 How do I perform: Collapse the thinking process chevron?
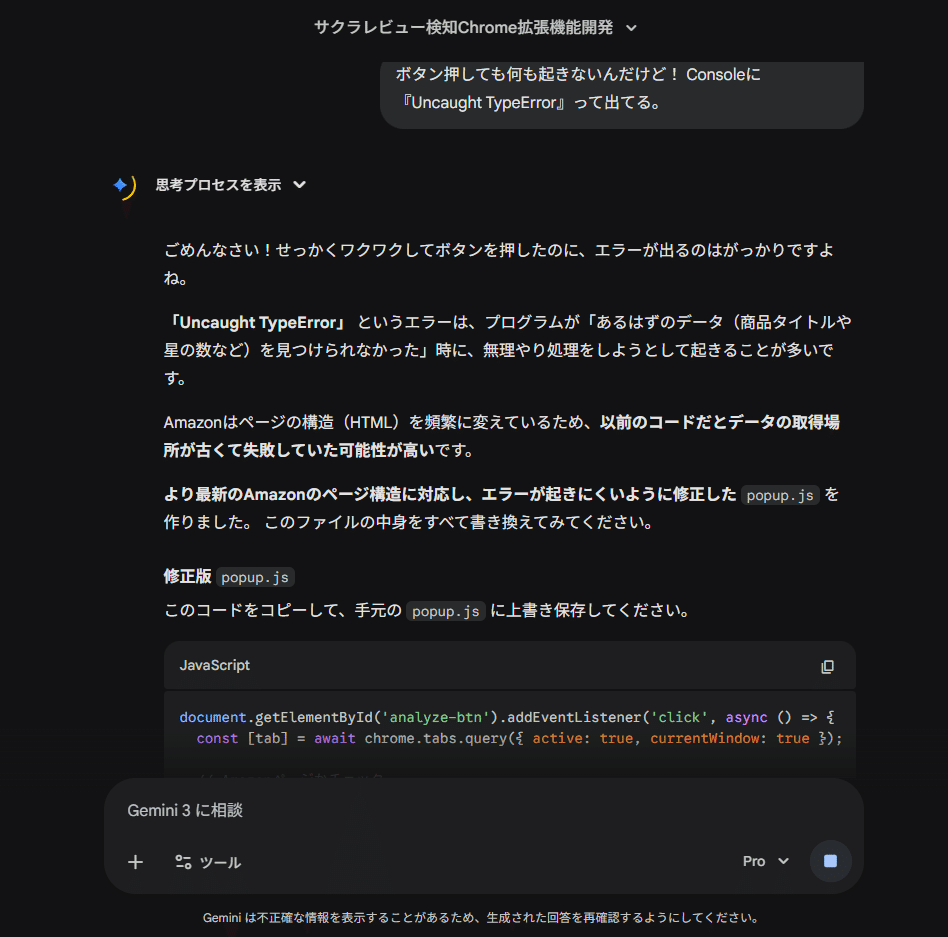tap(299, 185)
